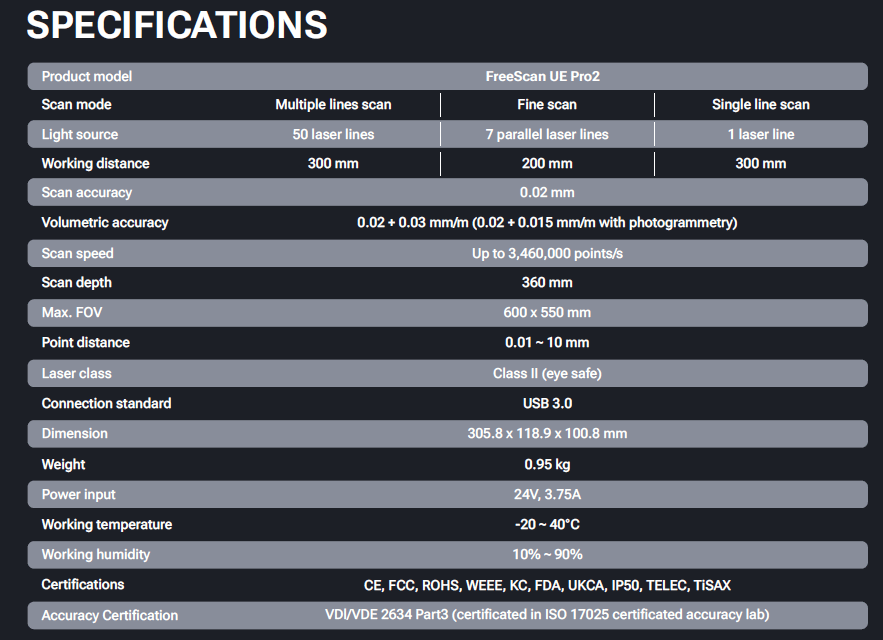
Task: Click the 'Scan accuracy' label
Action: click(x=87, y=192)
